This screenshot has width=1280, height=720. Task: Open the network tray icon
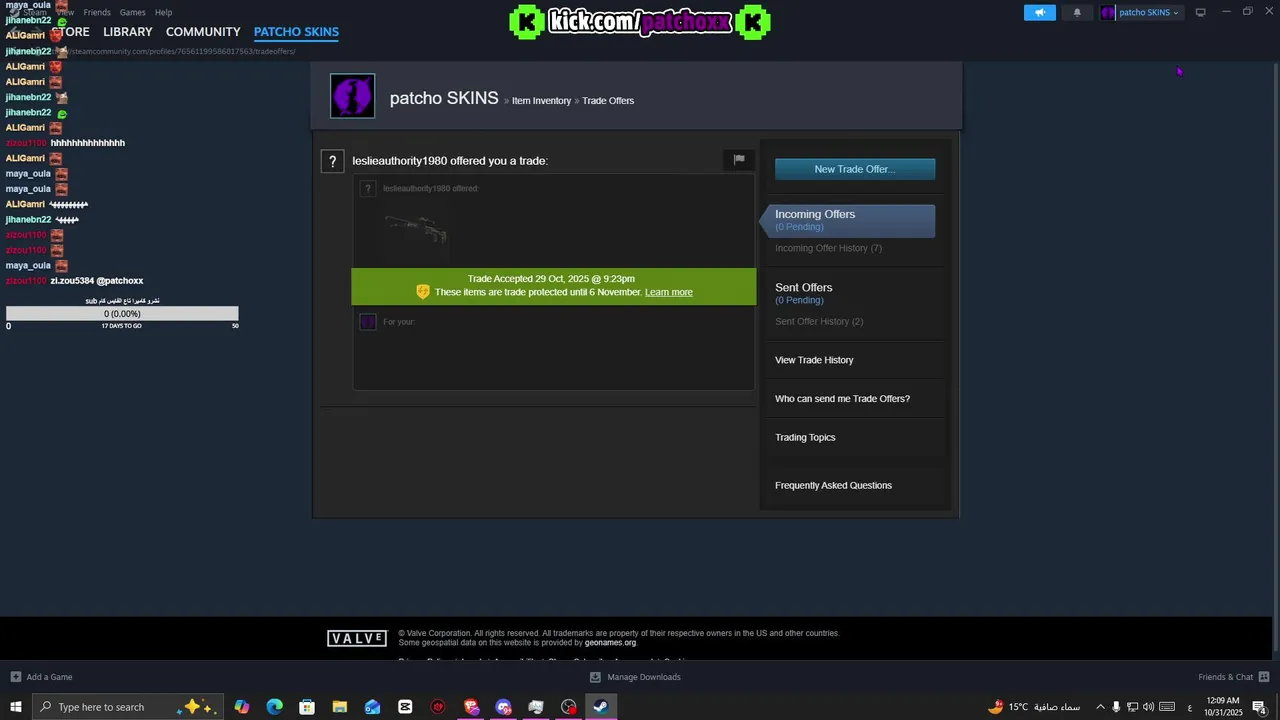pyautogui.click(x=1132, y=707)
